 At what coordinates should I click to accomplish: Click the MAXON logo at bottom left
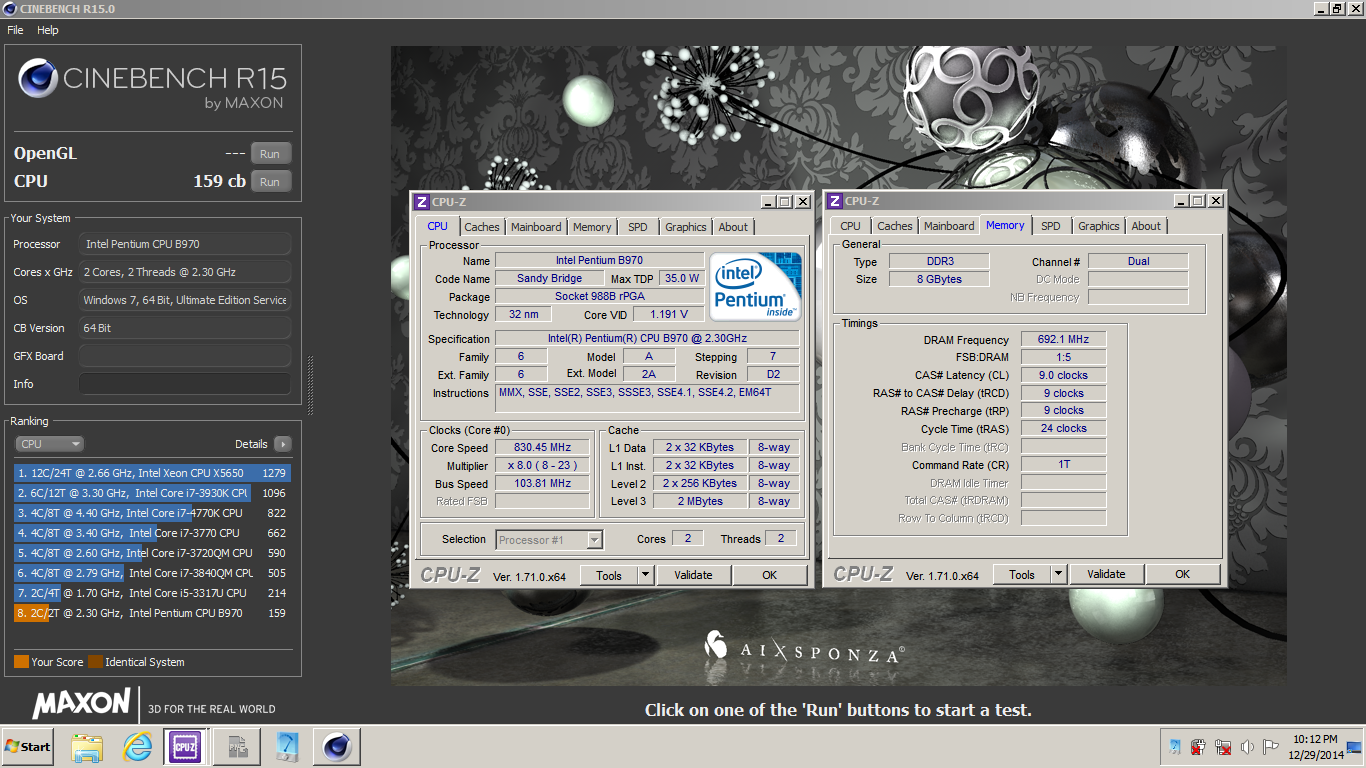point(81,704)
